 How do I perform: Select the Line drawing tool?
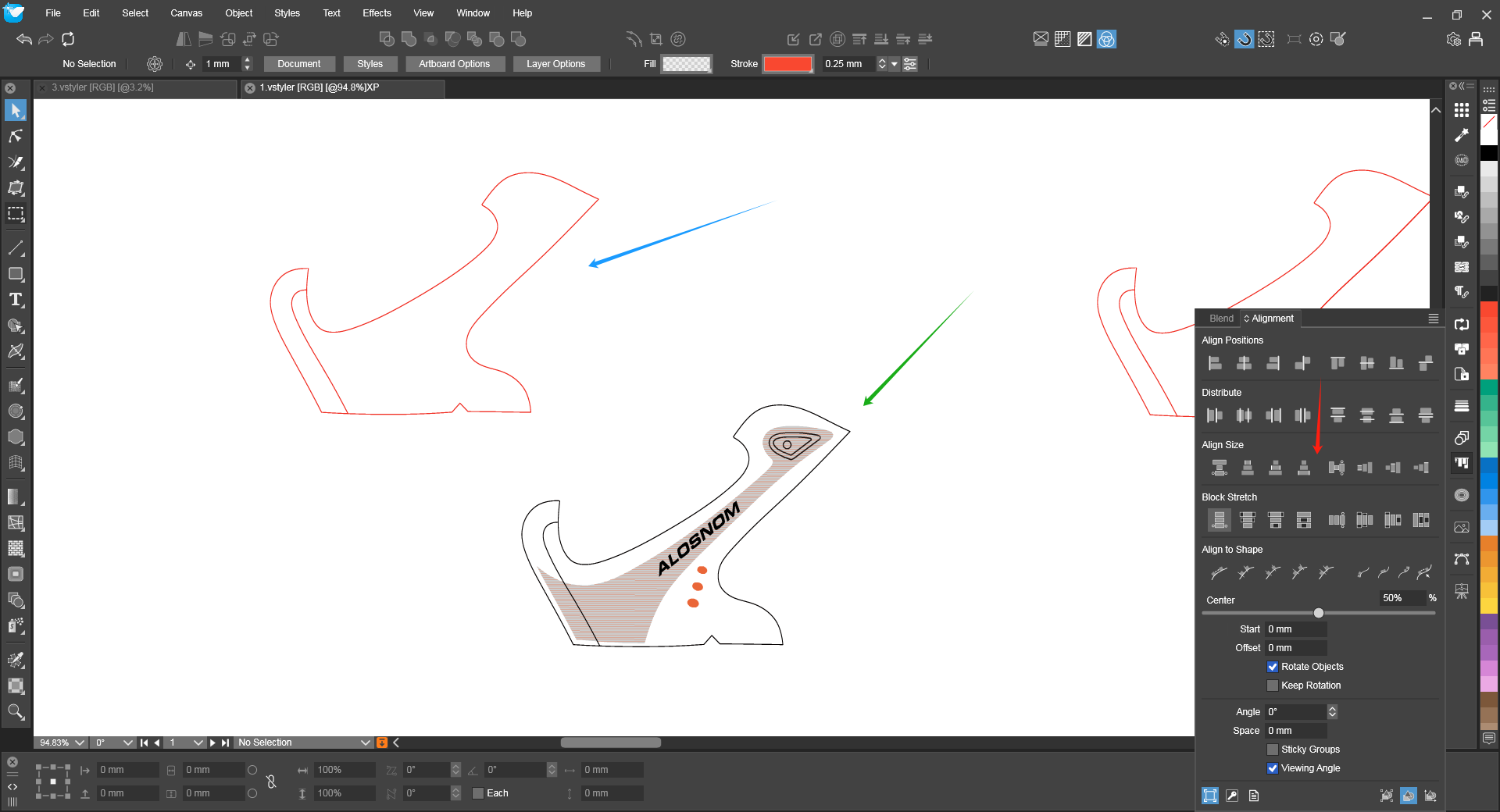pos(16,248)
